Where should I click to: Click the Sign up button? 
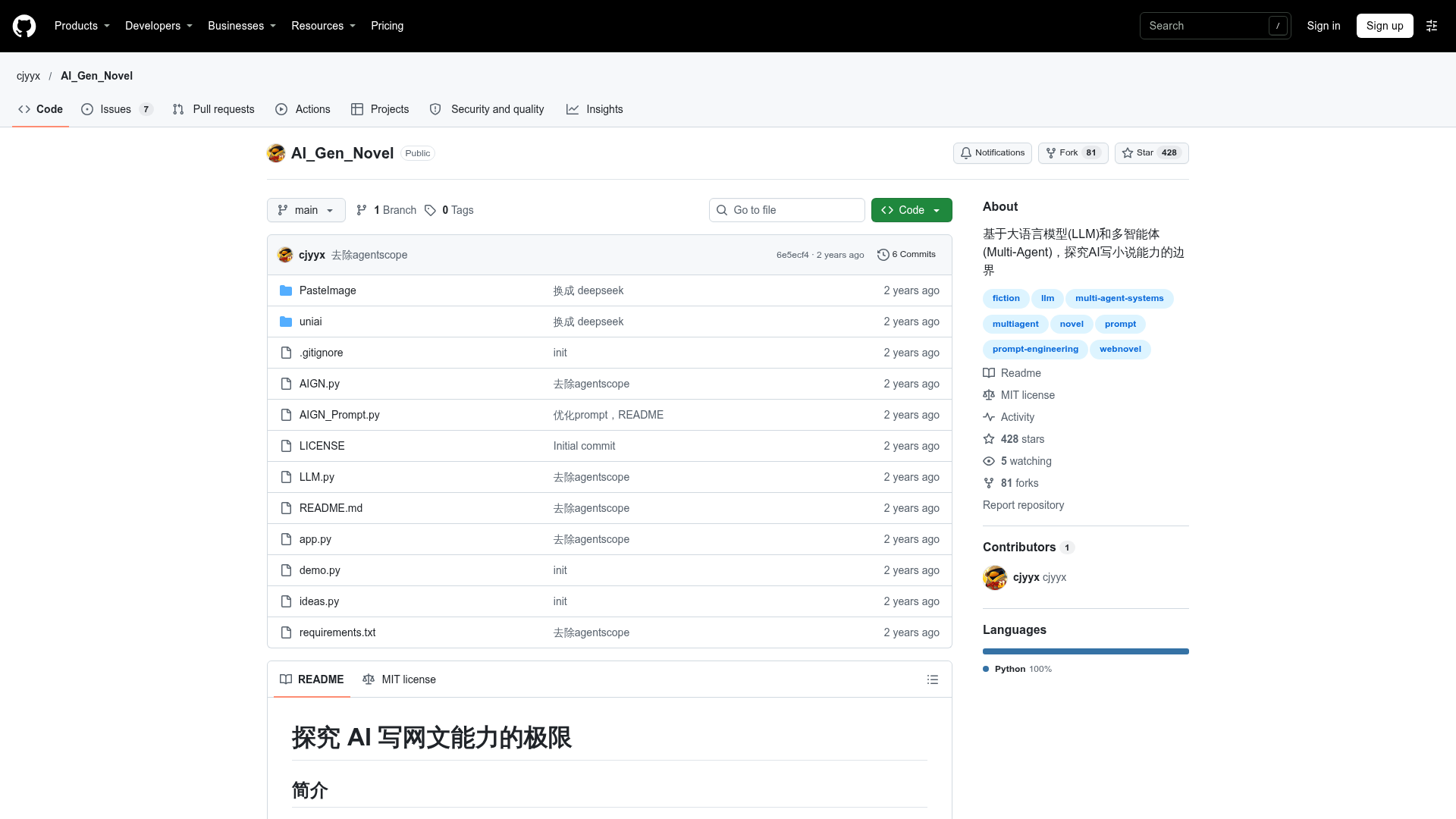coord(1385,26)
